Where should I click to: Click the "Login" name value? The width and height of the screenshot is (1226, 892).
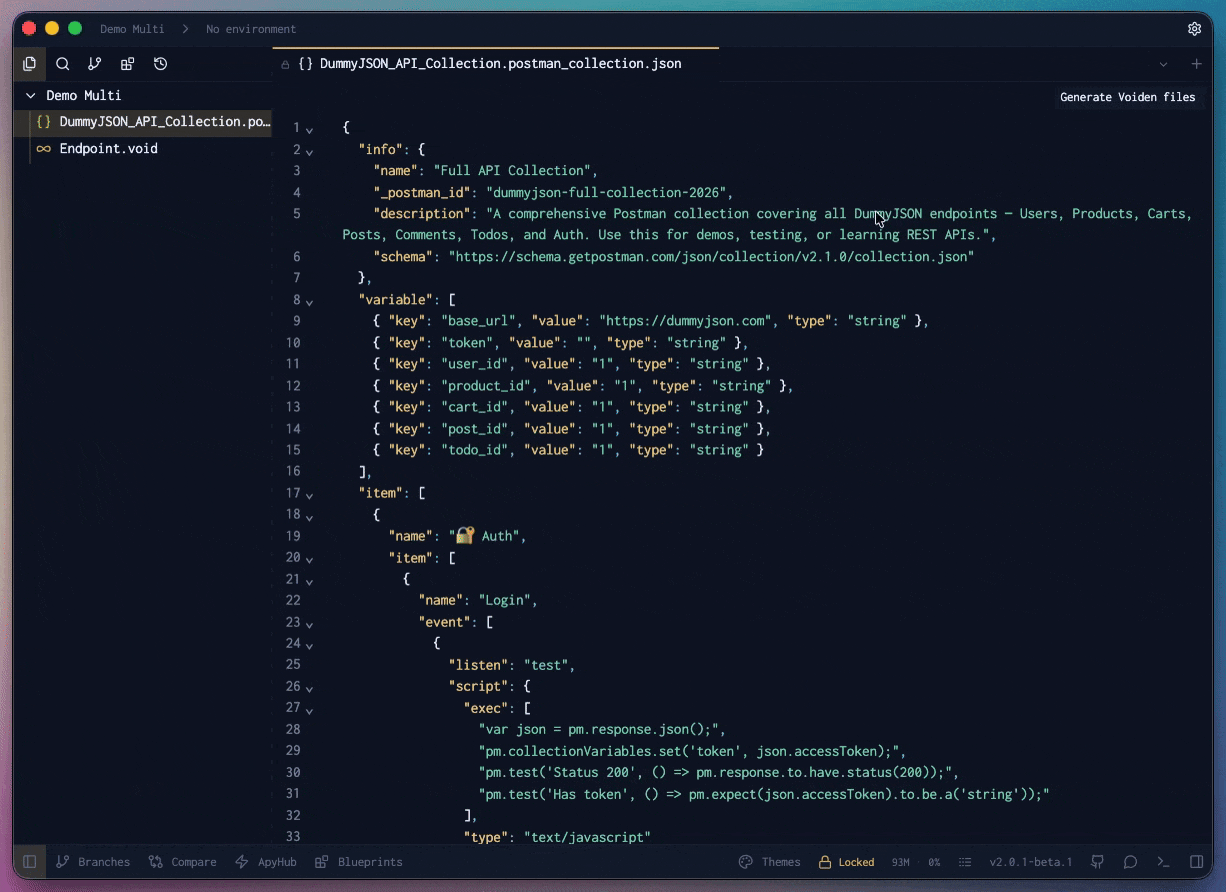pyautogui.click(x=508, y=601)
